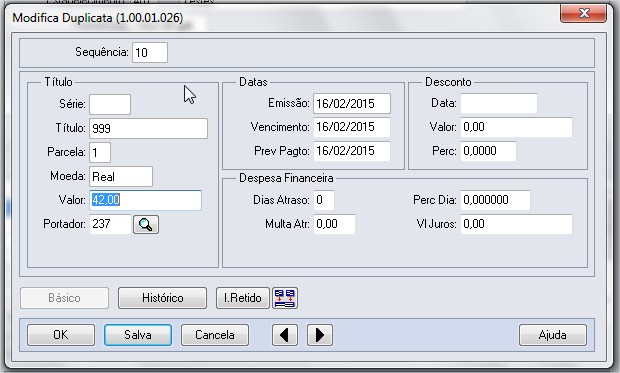Click the Moeda label text
Viewport: 620px width, 373px height.
[68, 176]
